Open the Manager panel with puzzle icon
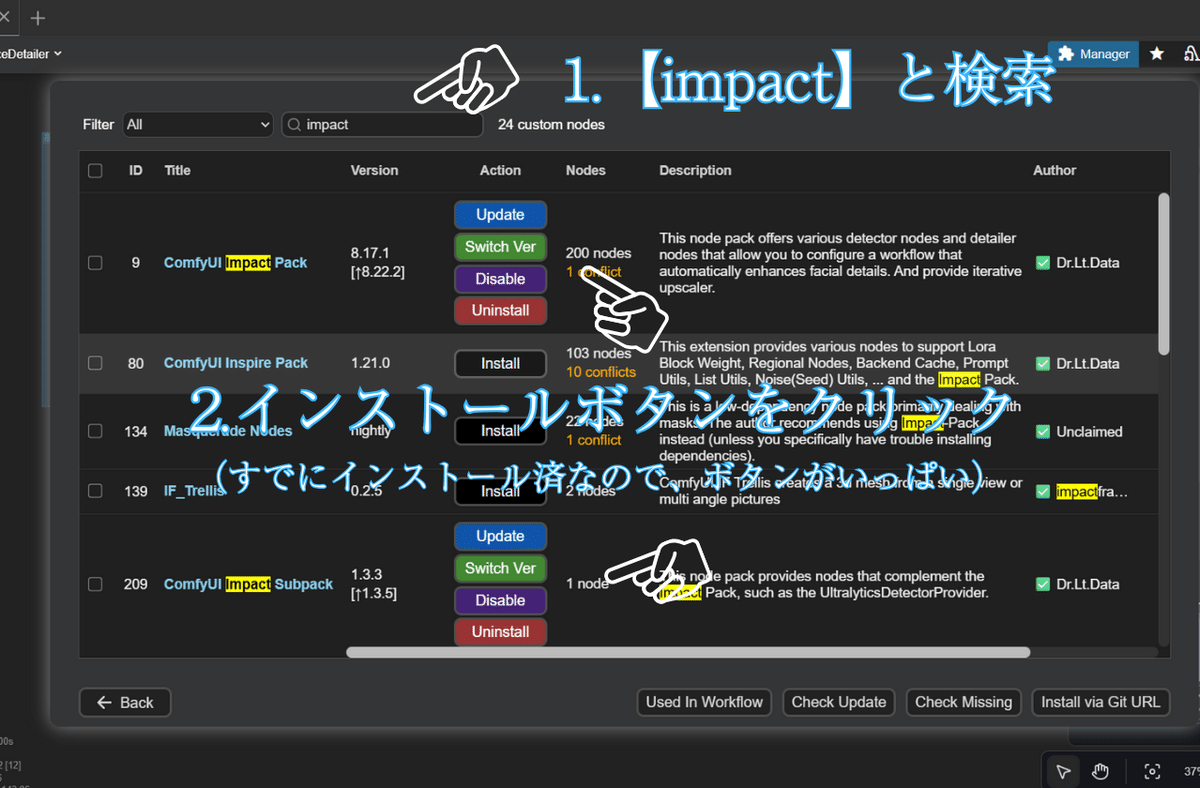 pos(1092,54)
